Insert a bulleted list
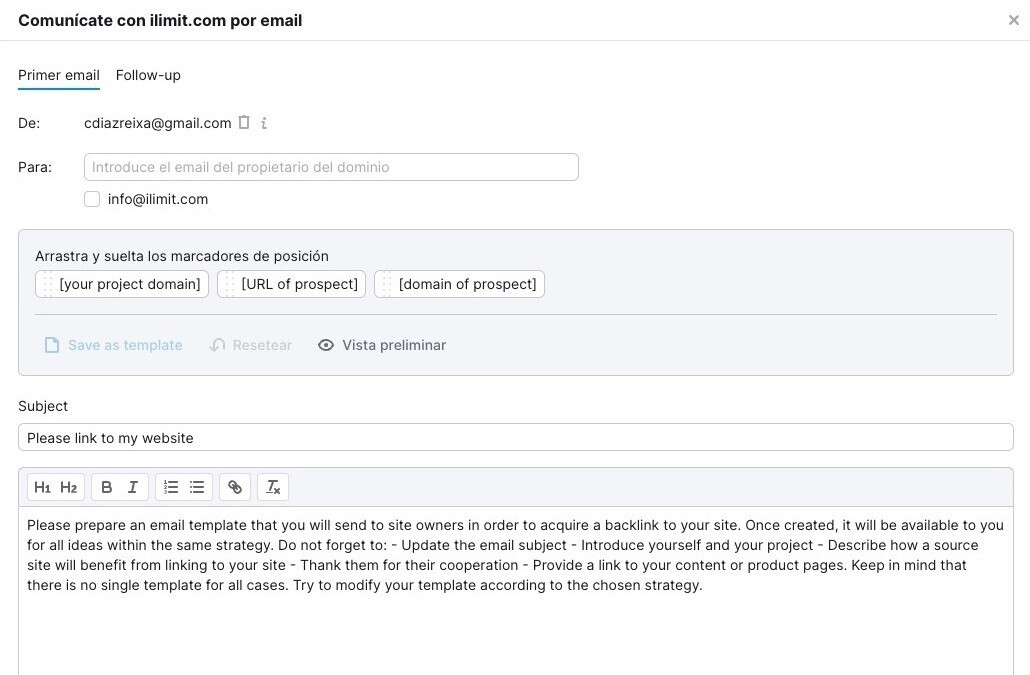The width and height of the screenshot is (1030, 675). point(197,487)
